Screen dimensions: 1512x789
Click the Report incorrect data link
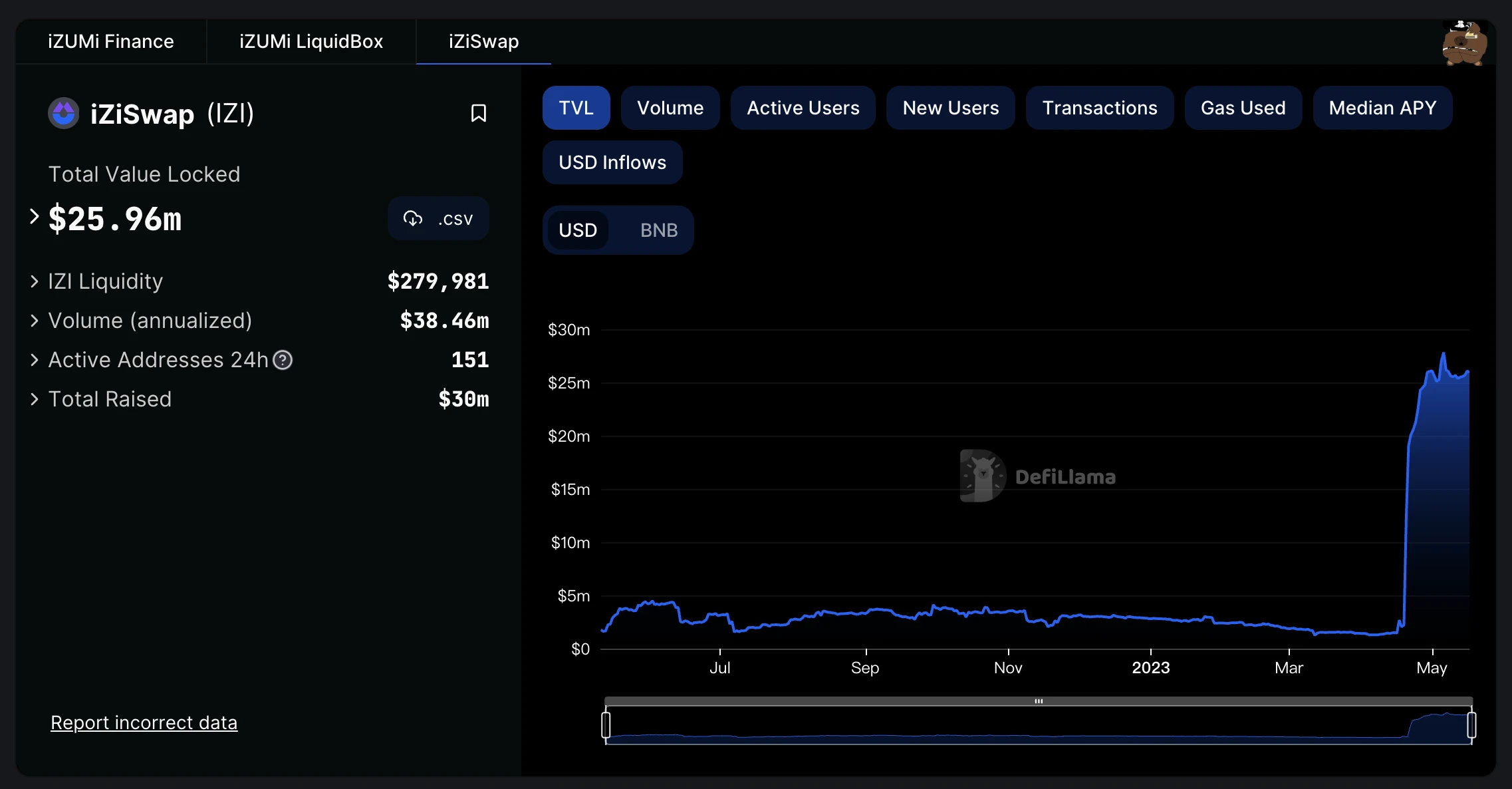click(144, 722)
